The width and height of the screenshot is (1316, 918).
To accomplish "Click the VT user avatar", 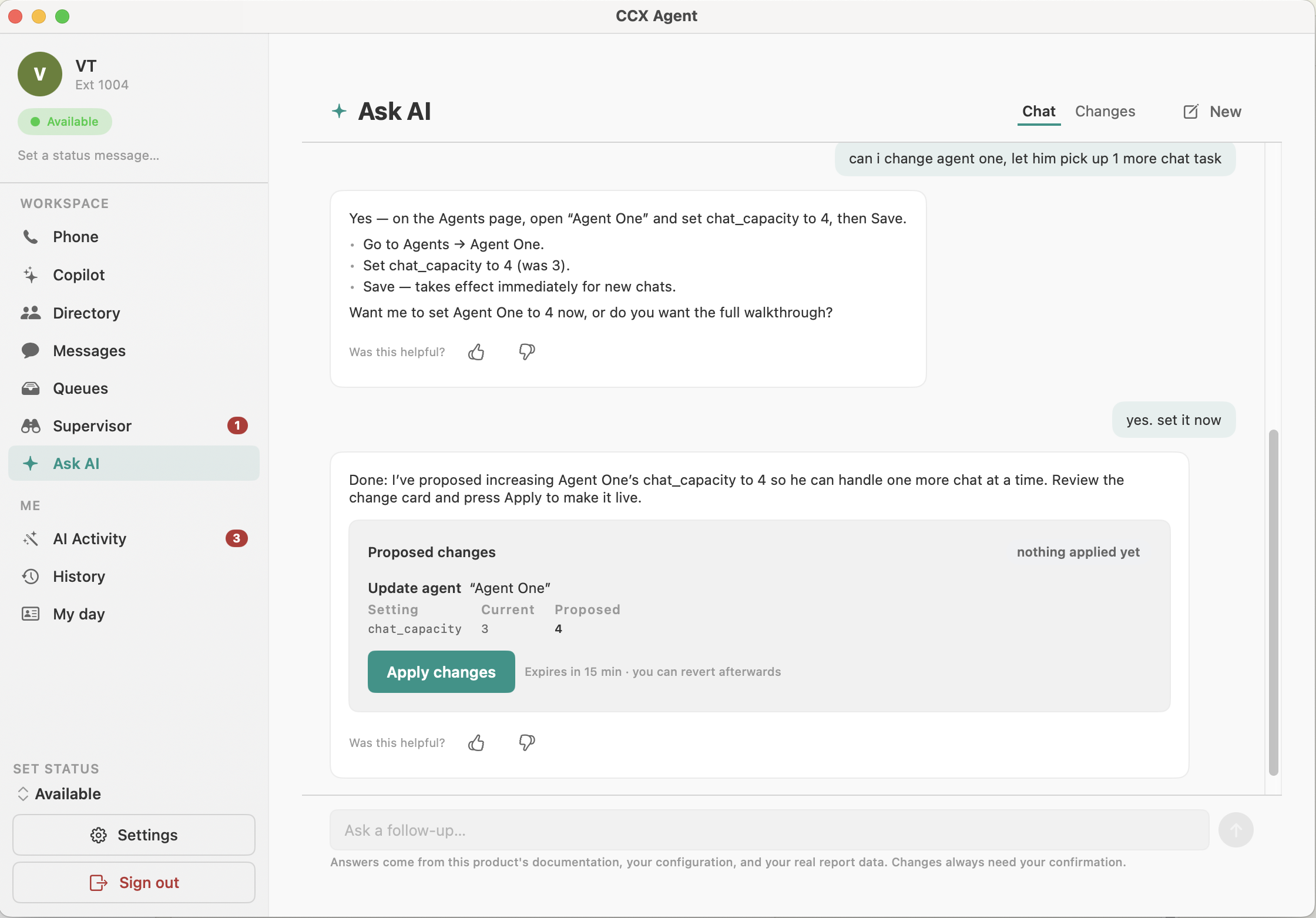I will pos(40,74).
